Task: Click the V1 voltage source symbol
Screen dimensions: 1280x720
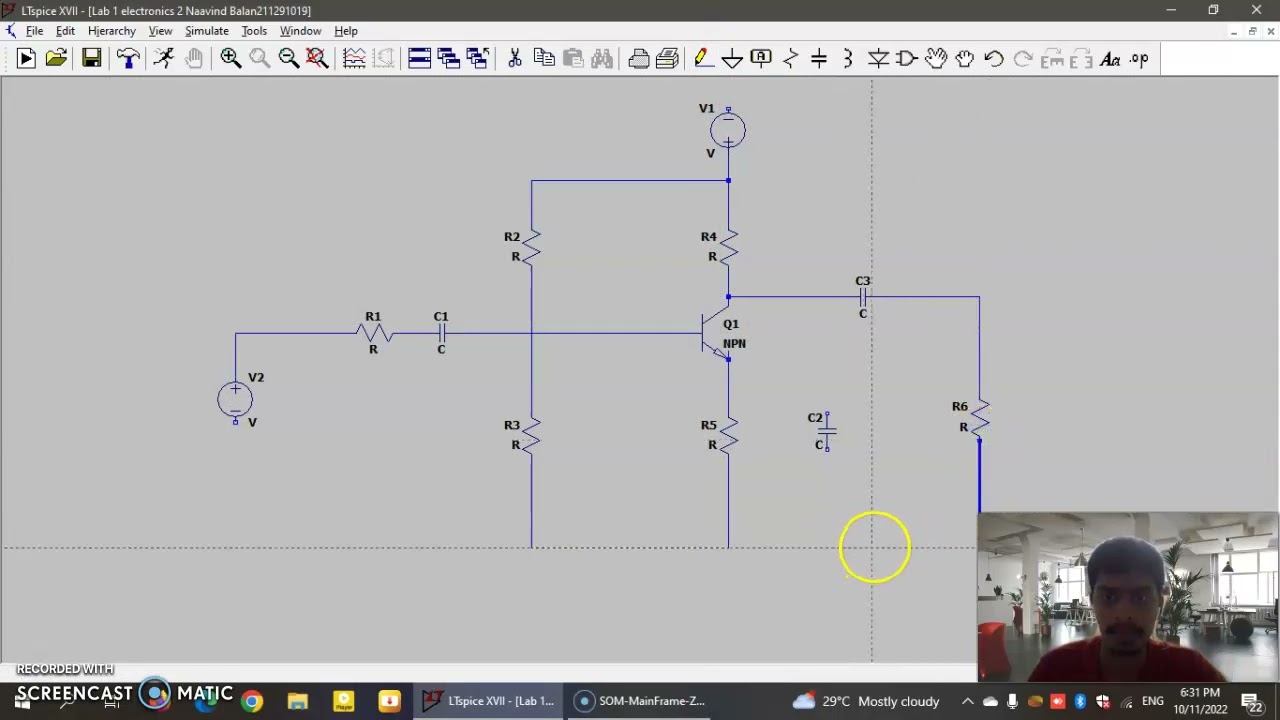Action: (x=728, y=130)
